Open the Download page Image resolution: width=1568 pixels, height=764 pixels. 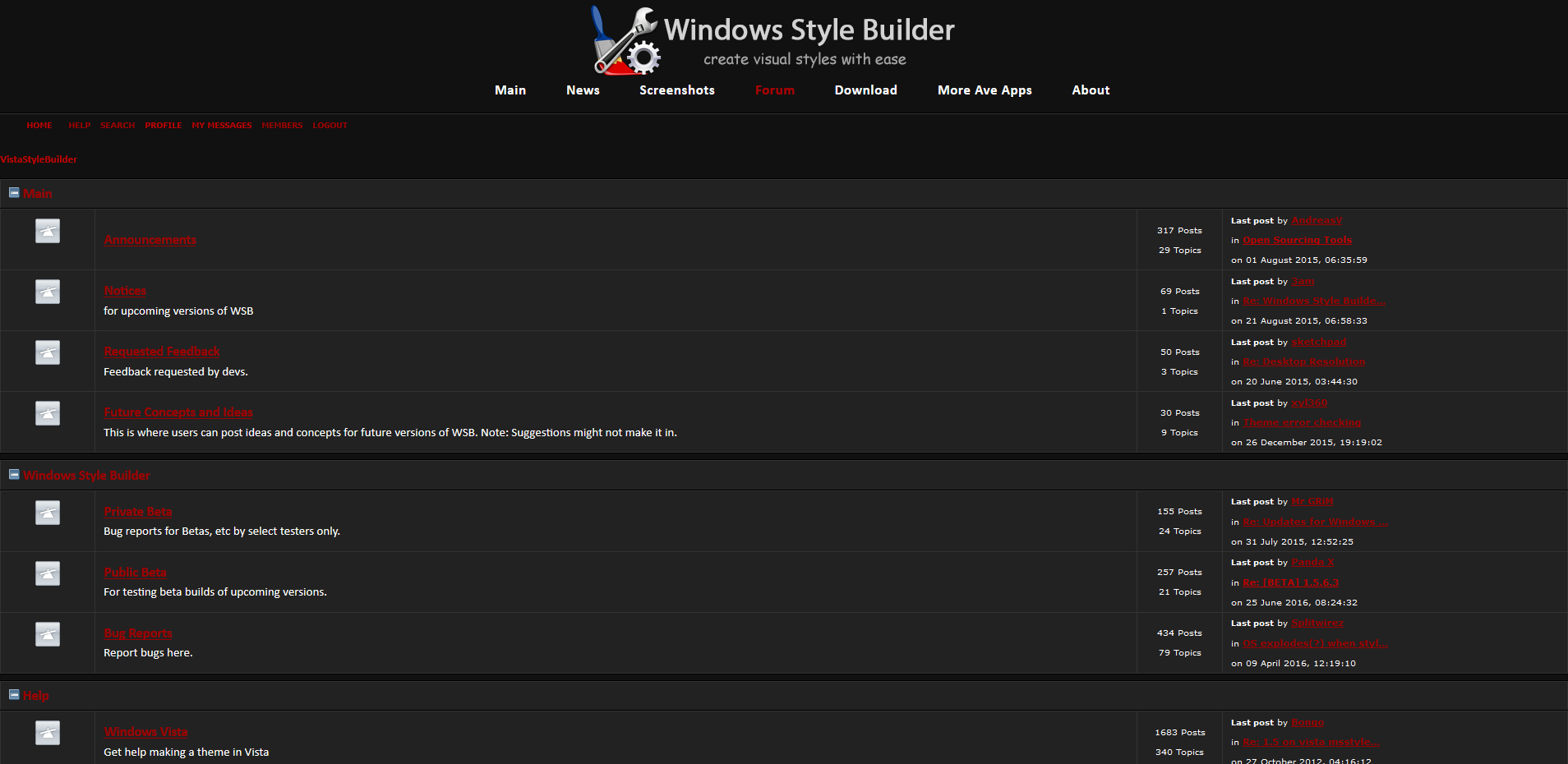865,90
